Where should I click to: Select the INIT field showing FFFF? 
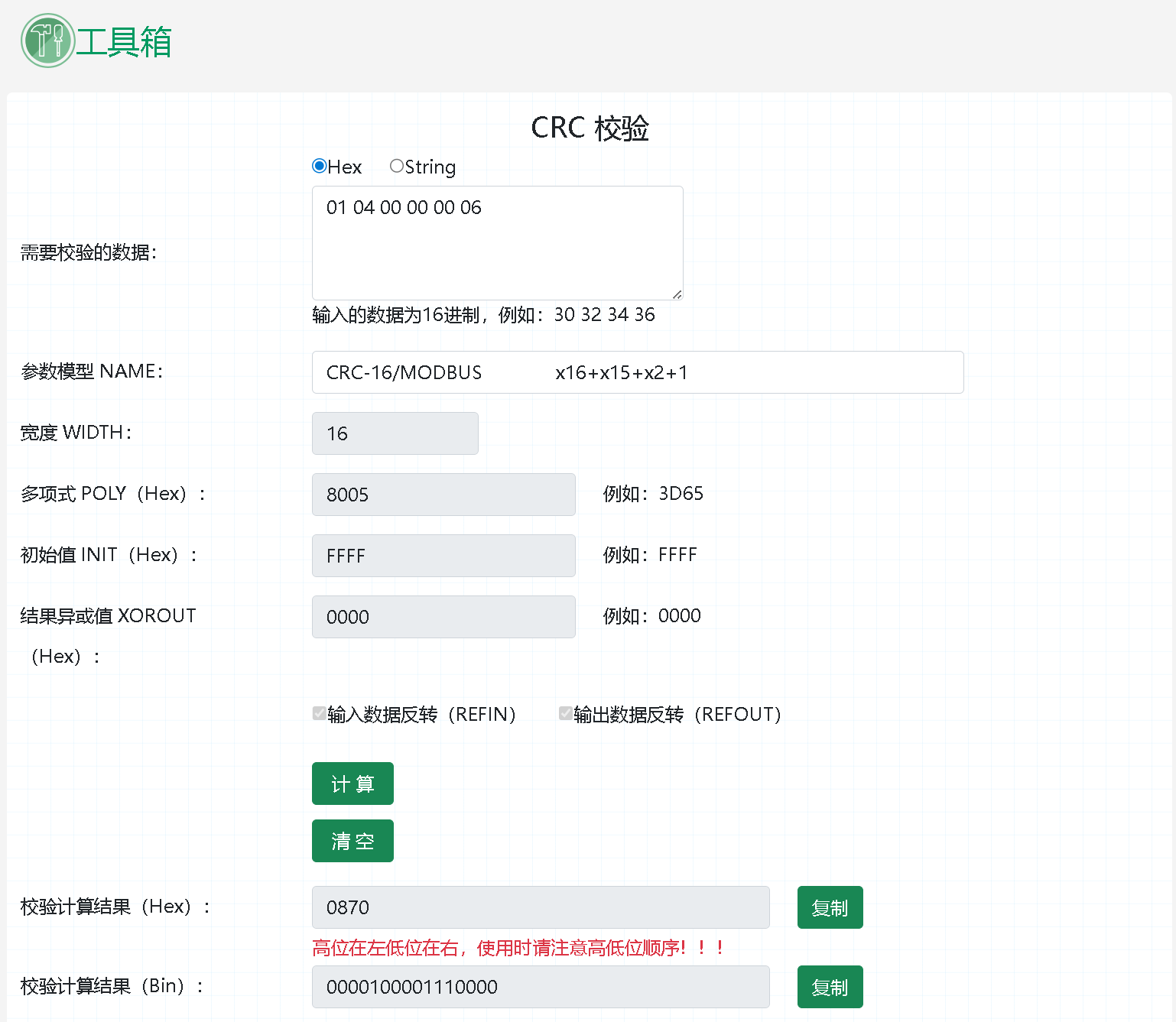click(x=443, y=556)
